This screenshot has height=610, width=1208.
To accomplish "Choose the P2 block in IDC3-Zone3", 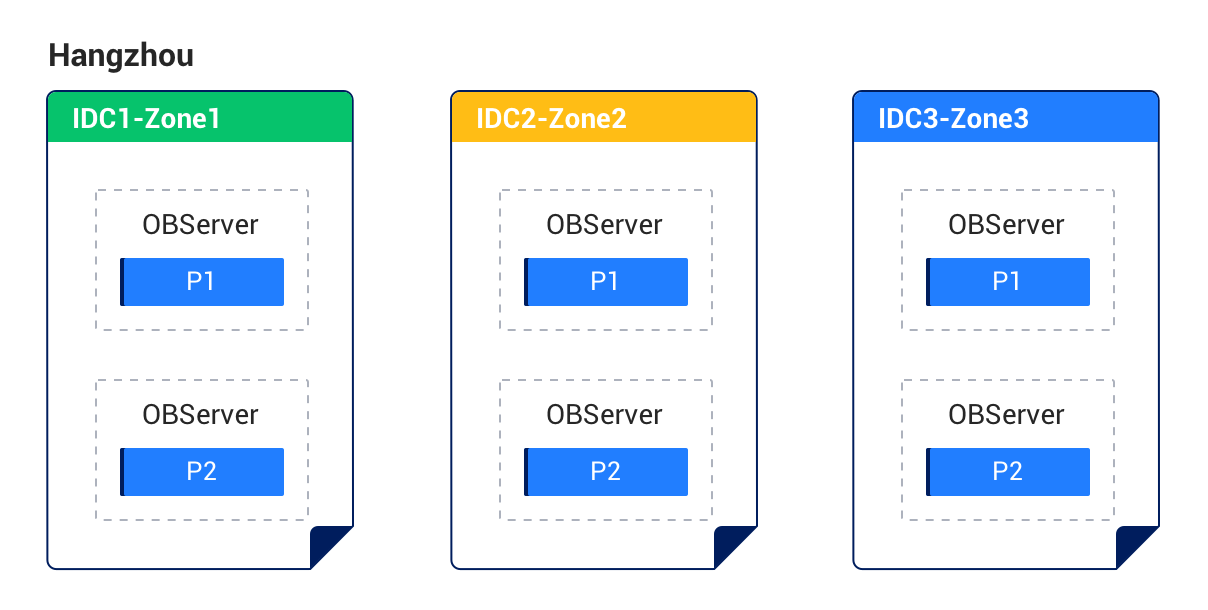I will [1008, 472].
